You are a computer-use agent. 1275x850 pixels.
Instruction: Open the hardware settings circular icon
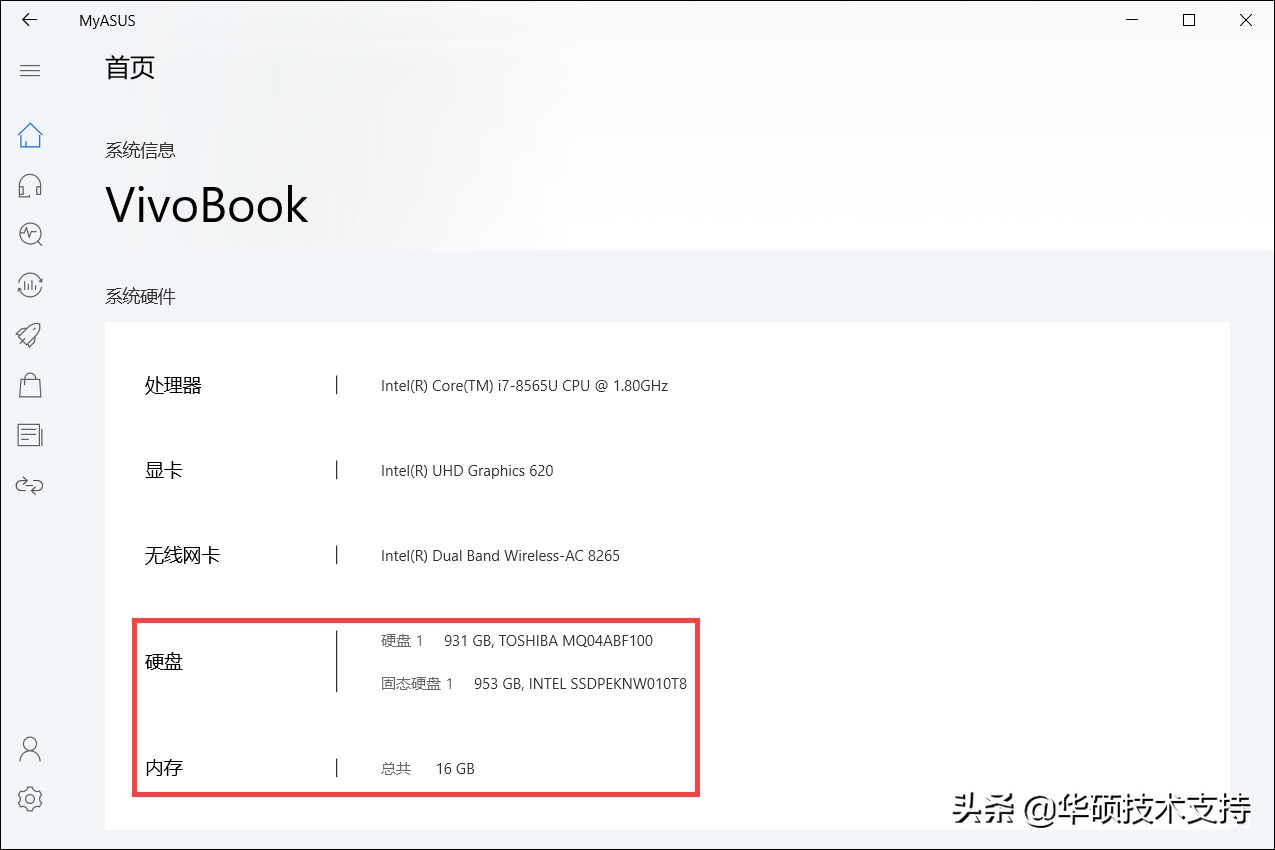[x=30, y=285]
